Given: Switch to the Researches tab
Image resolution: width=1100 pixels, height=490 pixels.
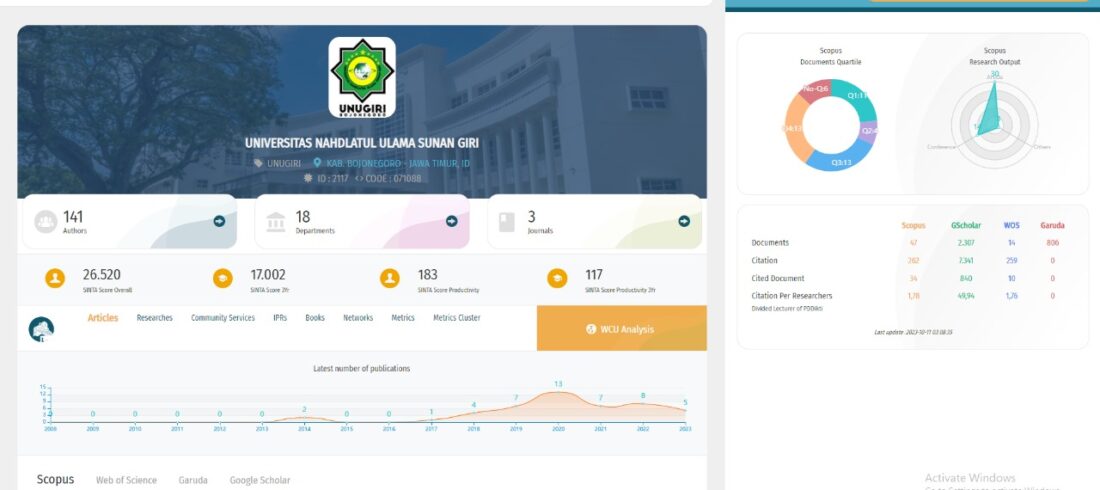Looking at the screenshot, I should [154, 318].
